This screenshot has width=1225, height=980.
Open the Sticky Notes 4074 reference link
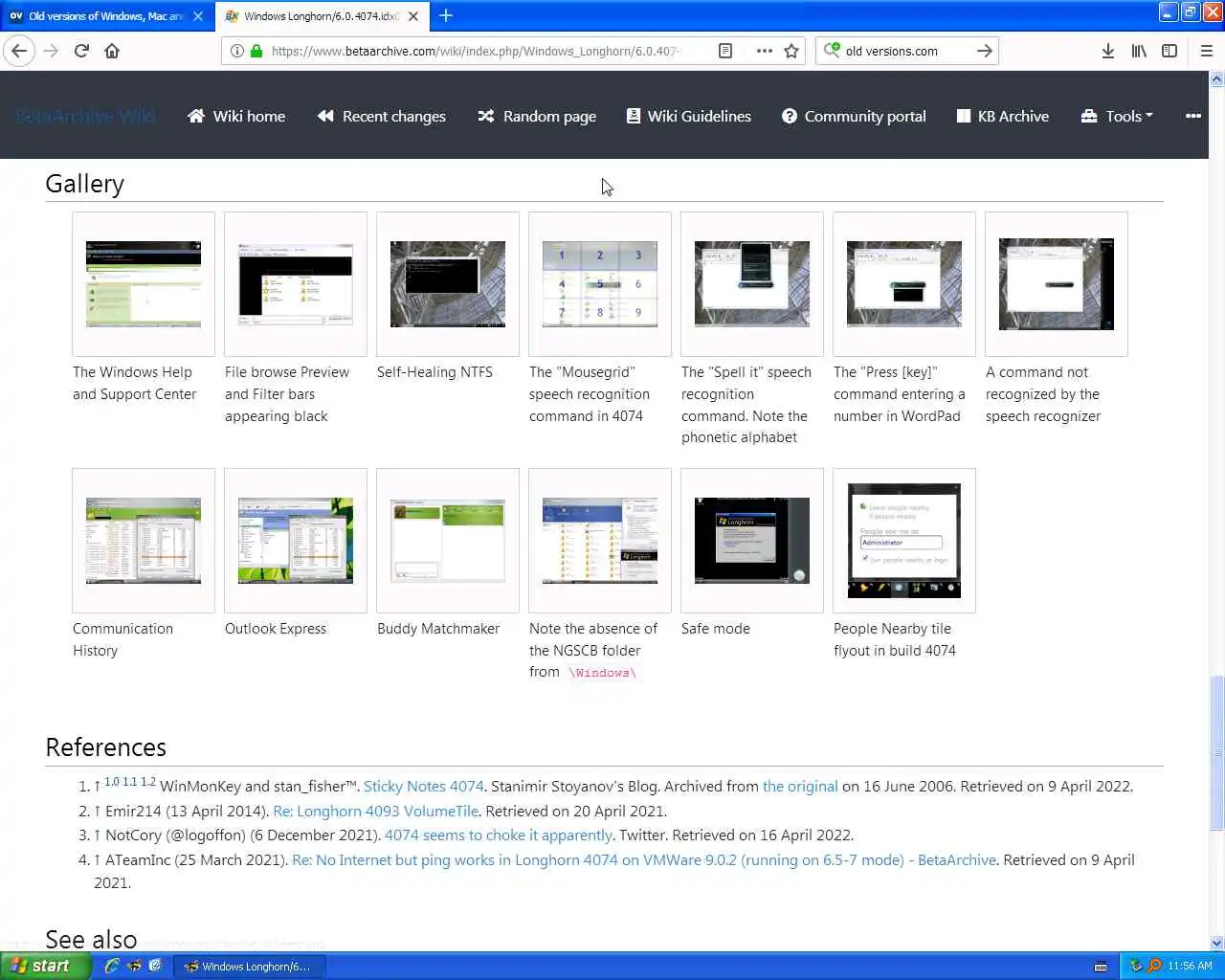click(424, 787)
